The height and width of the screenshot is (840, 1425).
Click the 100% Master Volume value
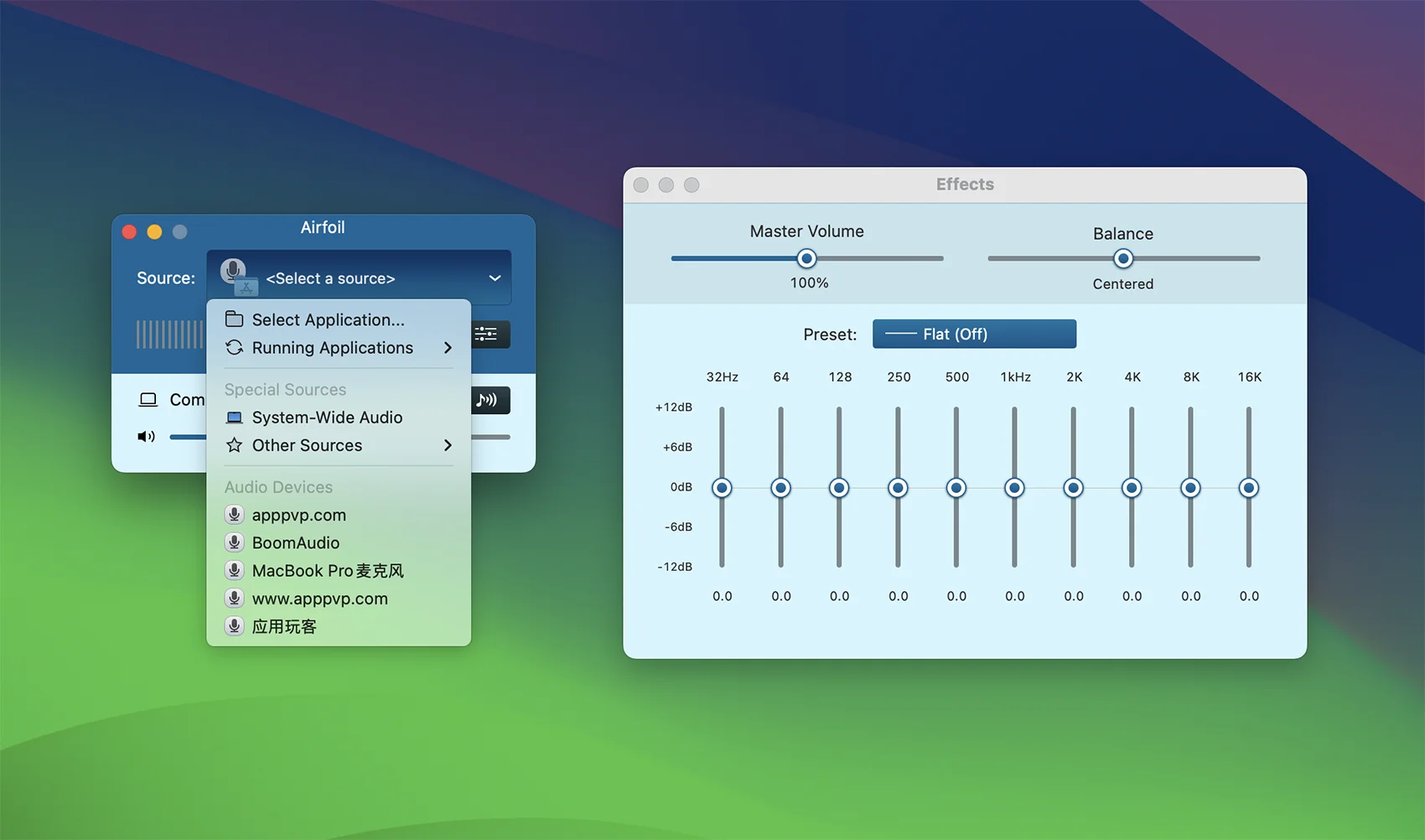[x=809, y=283]
